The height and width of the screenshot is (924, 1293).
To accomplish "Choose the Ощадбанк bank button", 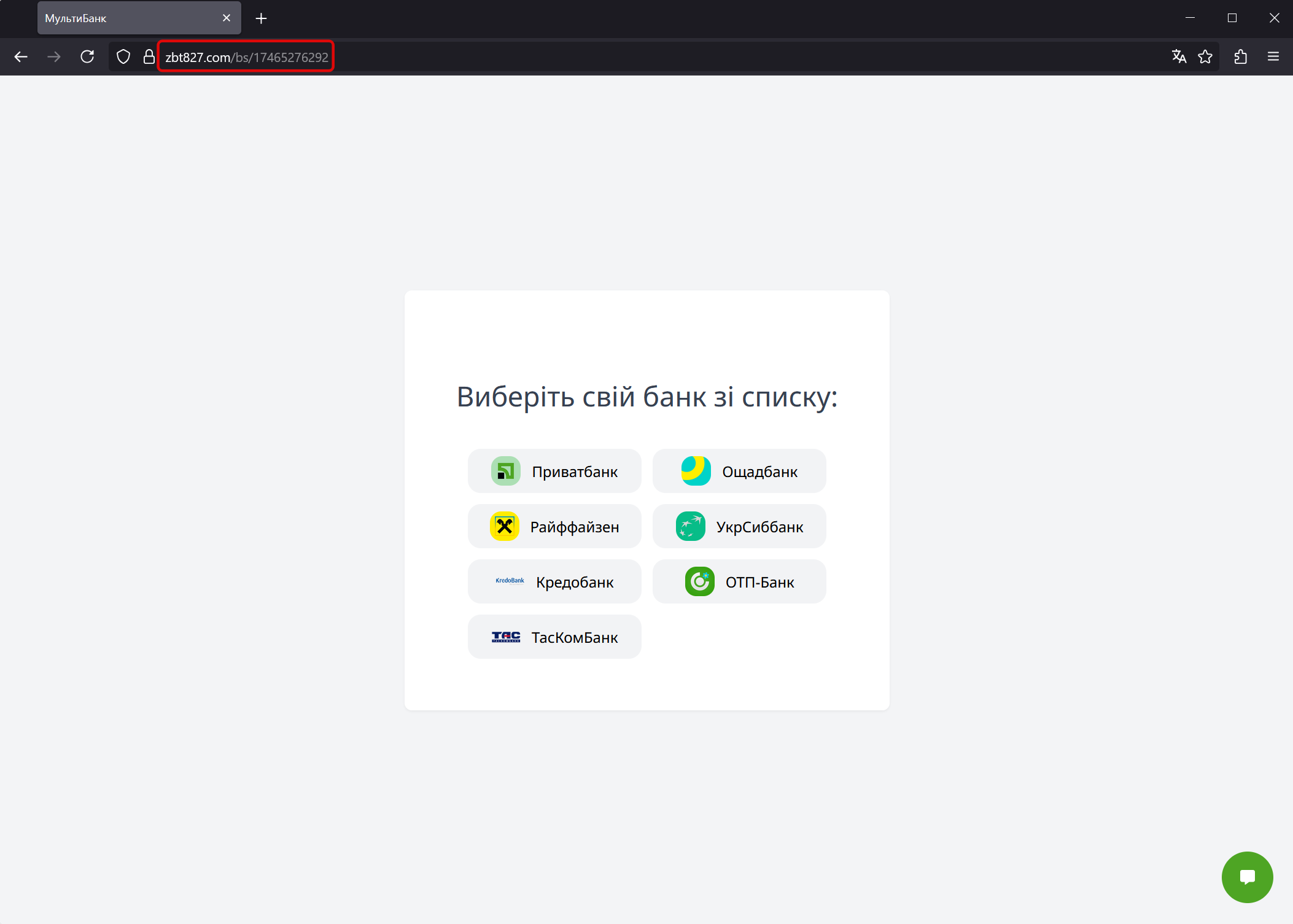I will 739,472.
